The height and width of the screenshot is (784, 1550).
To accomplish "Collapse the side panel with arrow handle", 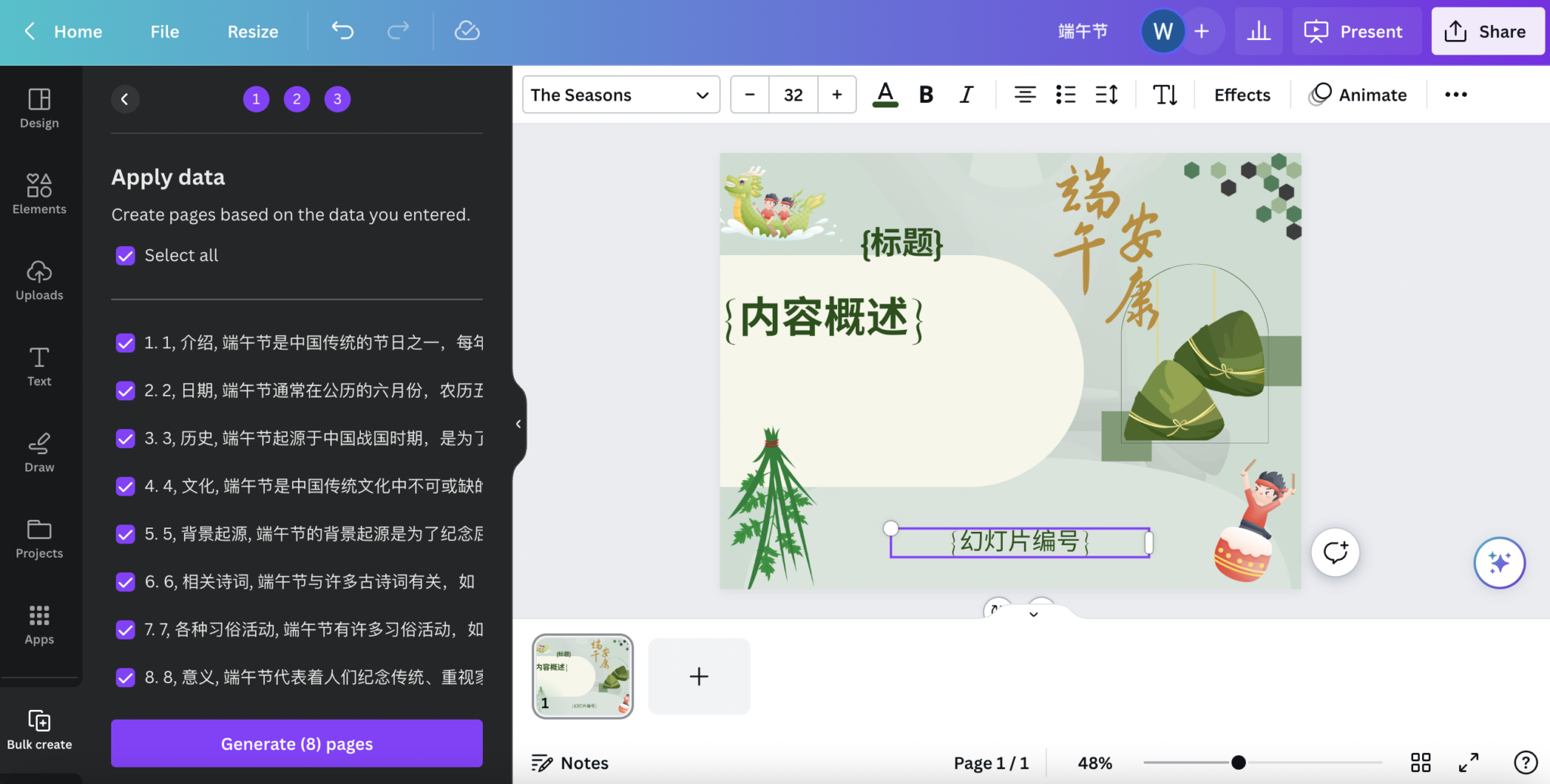I will [518, 424].
